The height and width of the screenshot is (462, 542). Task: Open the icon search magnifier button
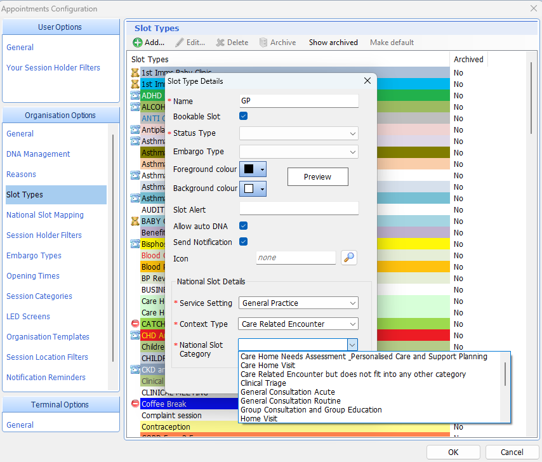[x=349, y=258]
